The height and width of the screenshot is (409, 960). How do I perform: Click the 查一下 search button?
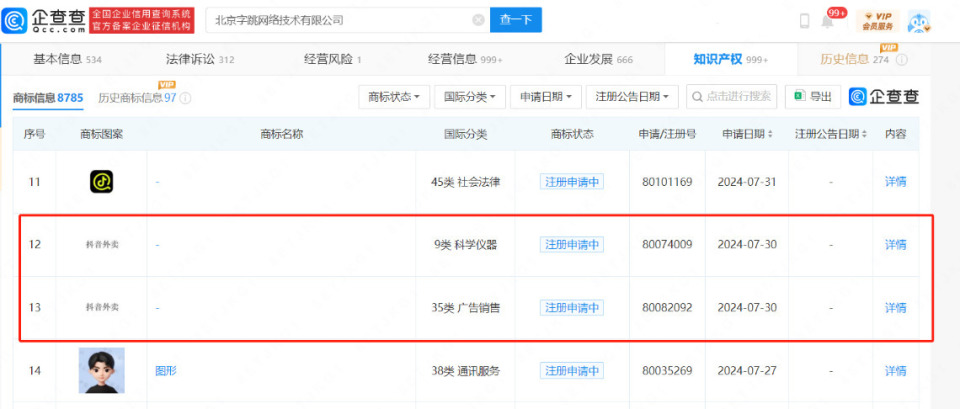tap(516, 20)
